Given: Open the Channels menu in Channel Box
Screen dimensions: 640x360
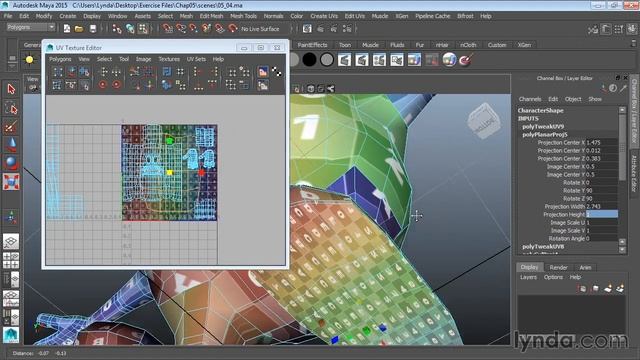Looking at the screenshot, I should [530, 99].
